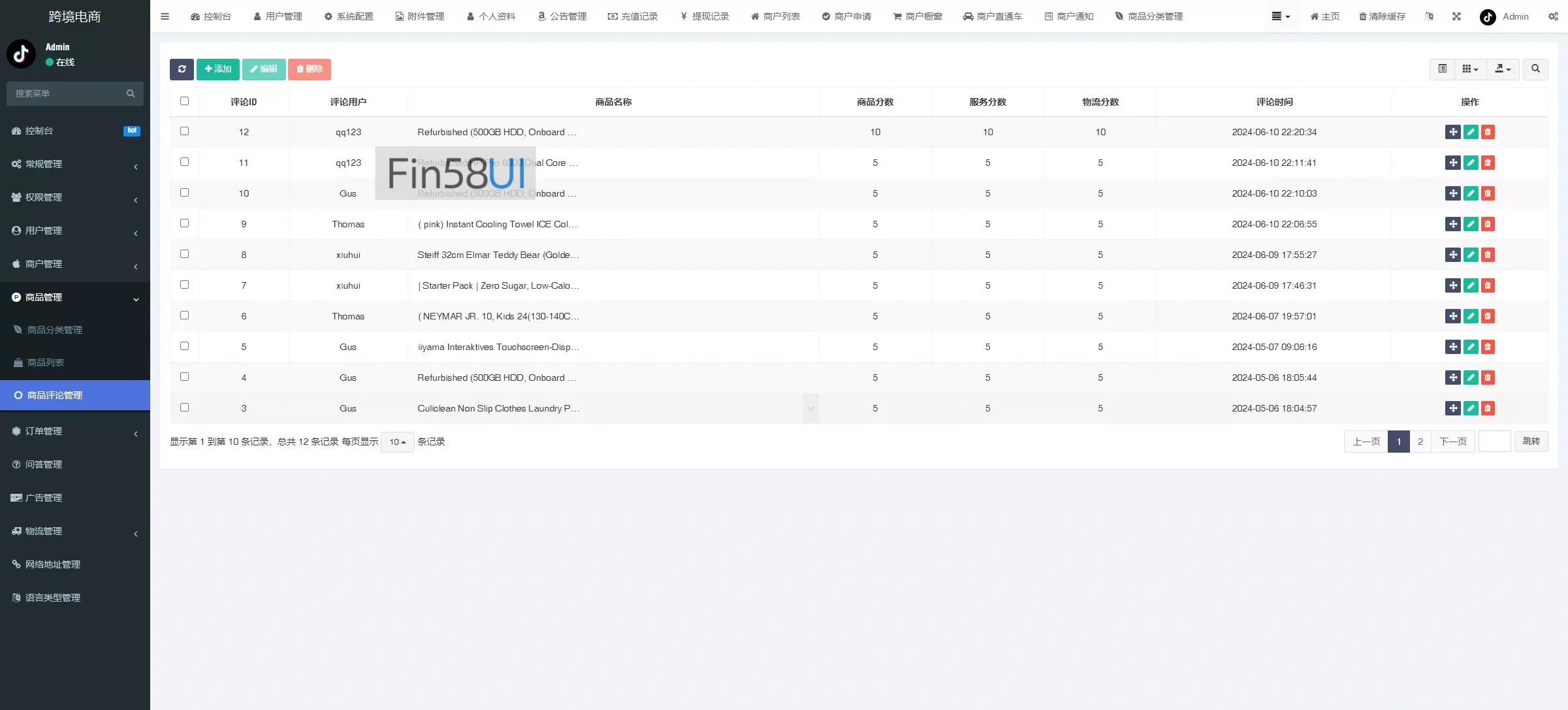This screenshot has height=710, width=1568.
Task: Tick the checkbox for review ID 6
Action: 184,315
